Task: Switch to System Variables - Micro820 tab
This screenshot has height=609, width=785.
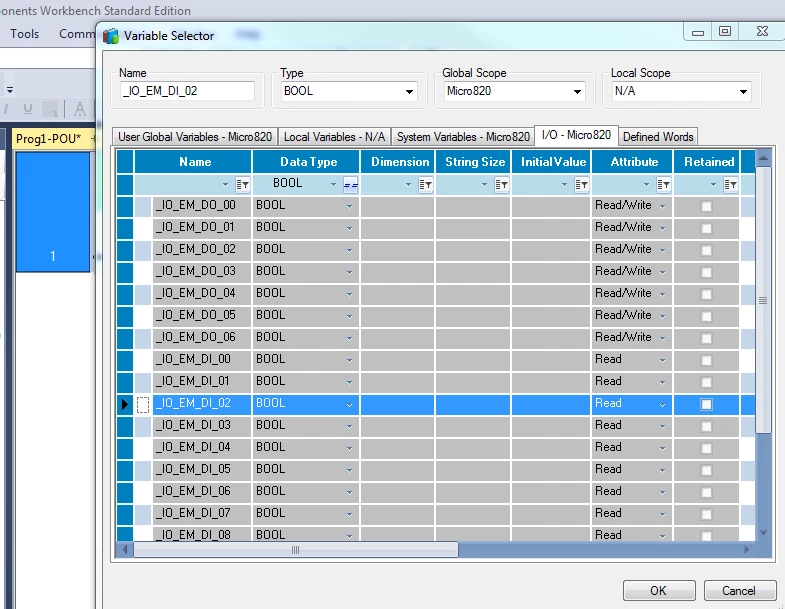Action: click(x=463, y=137)
